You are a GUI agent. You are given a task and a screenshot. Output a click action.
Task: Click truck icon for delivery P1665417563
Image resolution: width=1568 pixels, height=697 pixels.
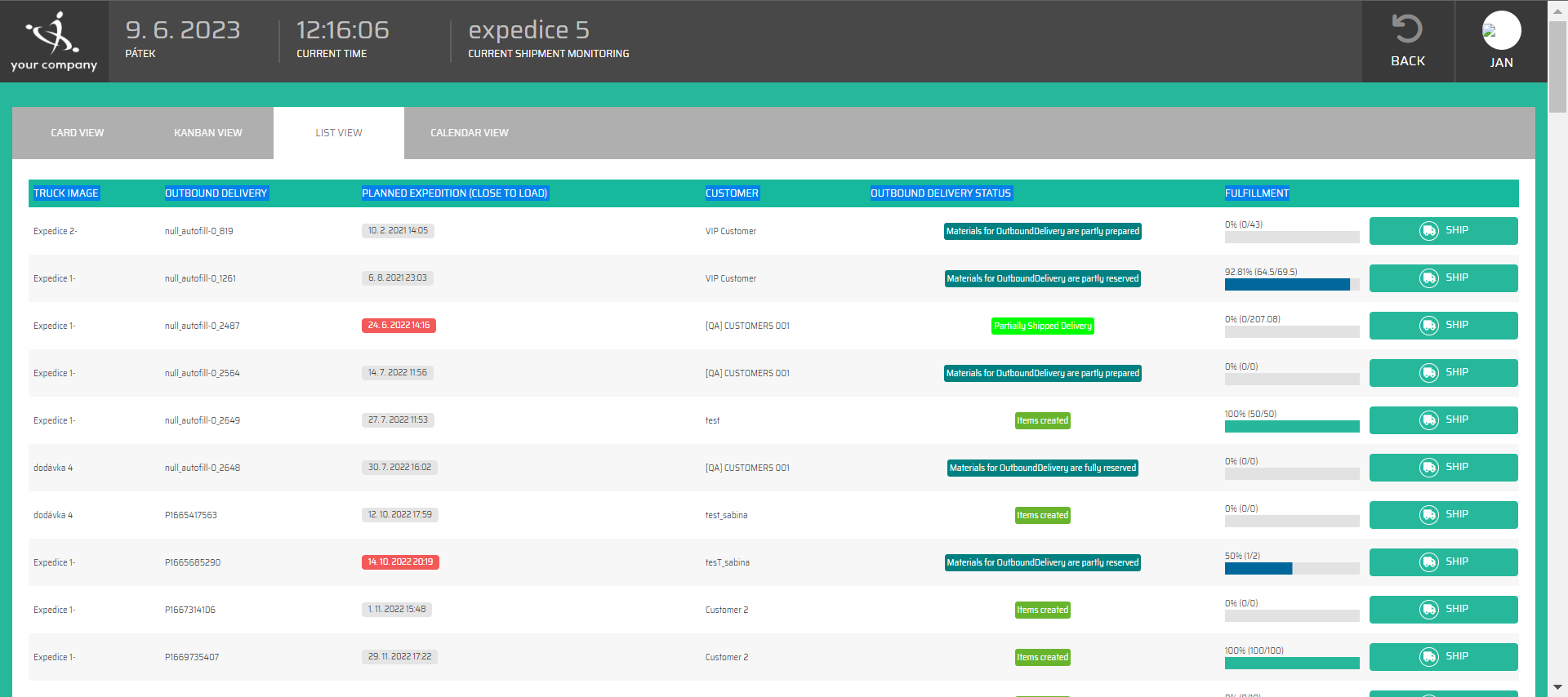click(x=1428, y=515)
